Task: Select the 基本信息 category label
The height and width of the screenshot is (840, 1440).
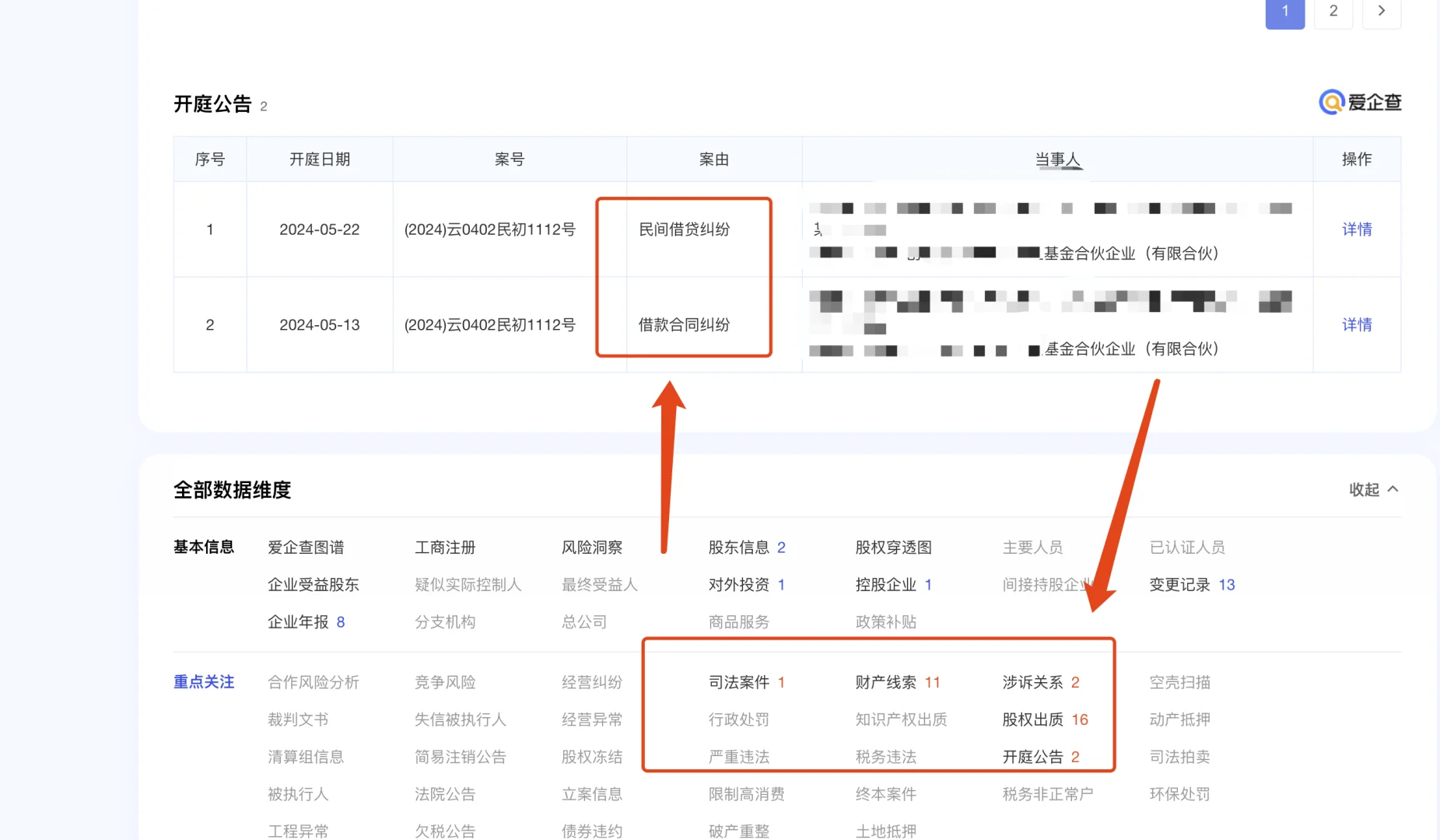Action: coord(204,547)
